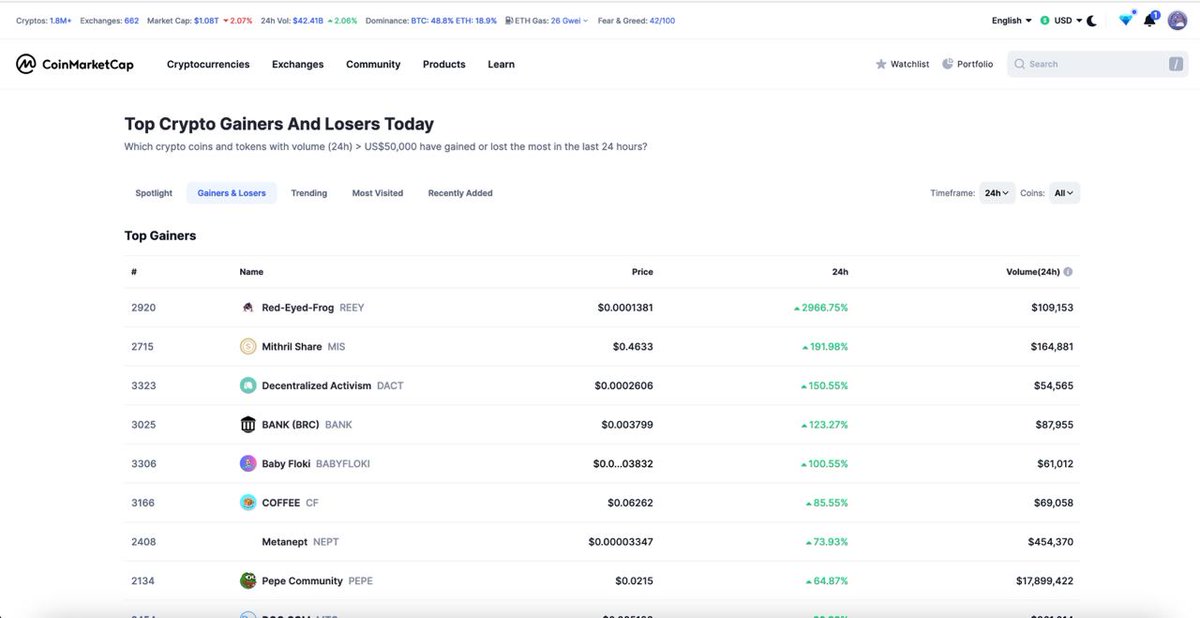1200x618 pixels.
Task: Click the # rank column header
Action: coord(134,272)
